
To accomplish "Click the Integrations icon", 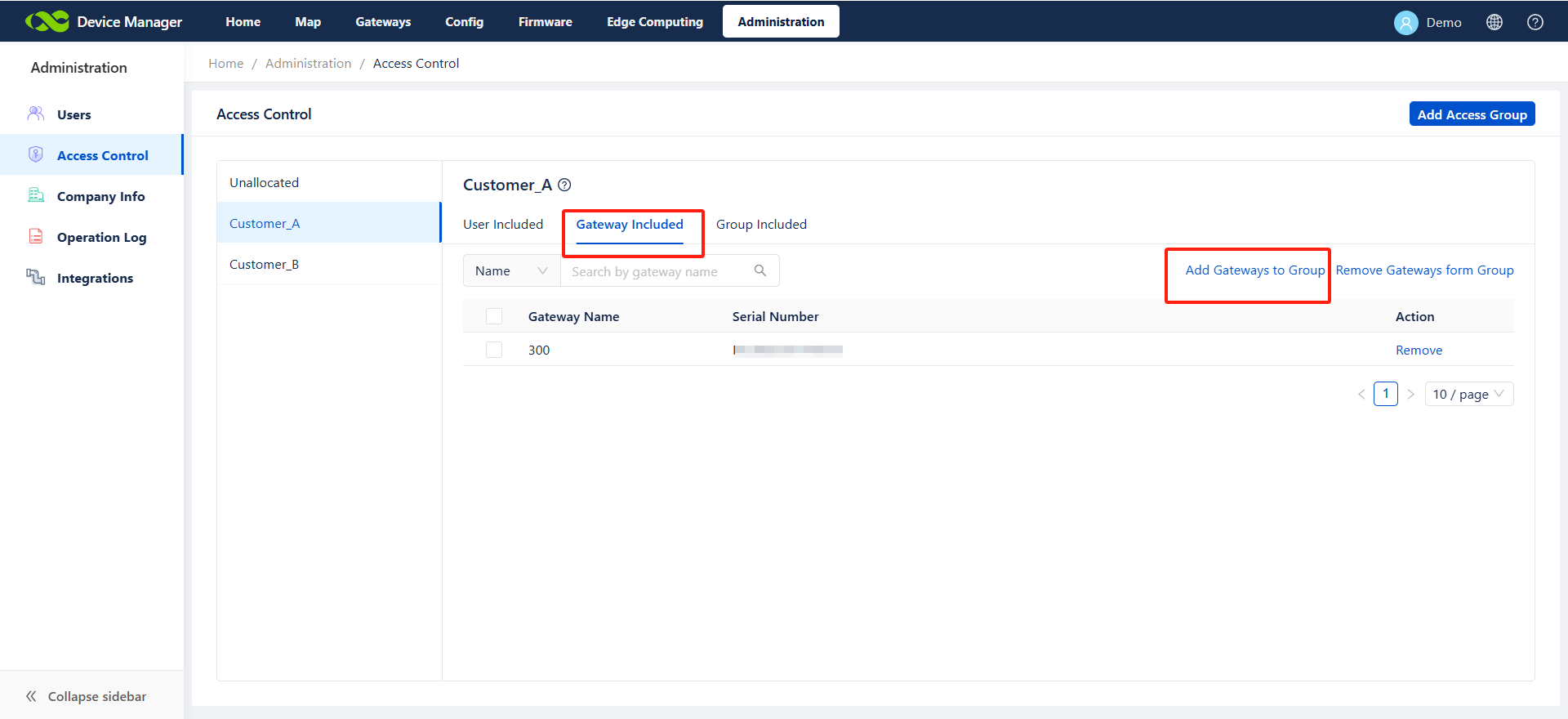I will pyautogui.click(x=36, y=277).
